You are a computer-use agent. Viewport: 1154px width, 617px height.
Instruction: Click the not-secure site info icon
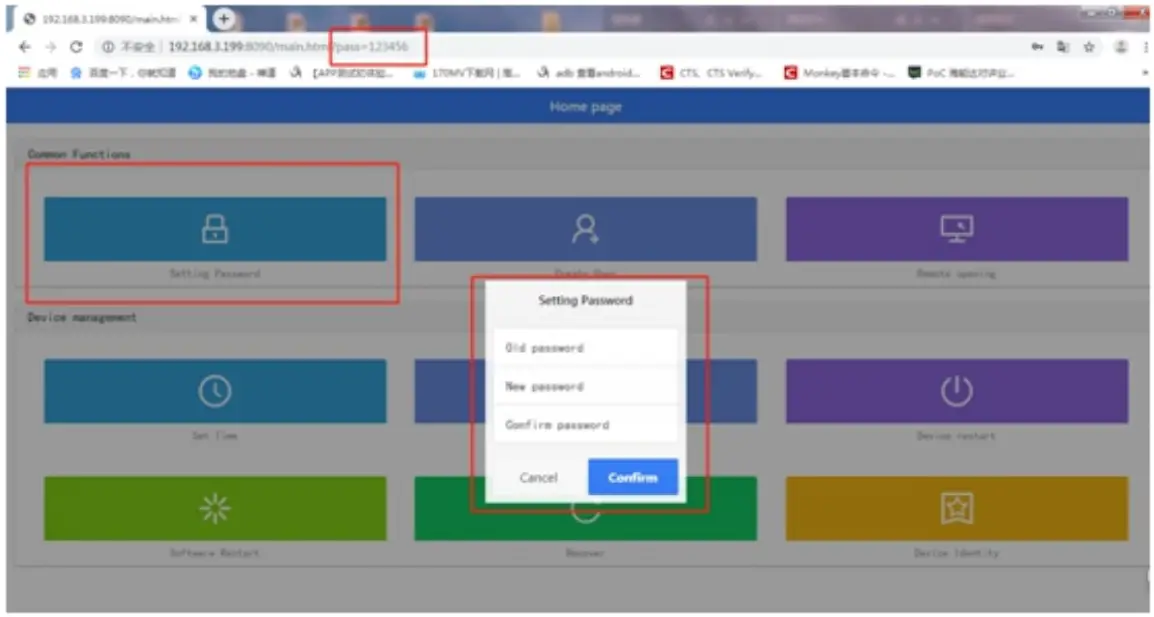[108, 47]
